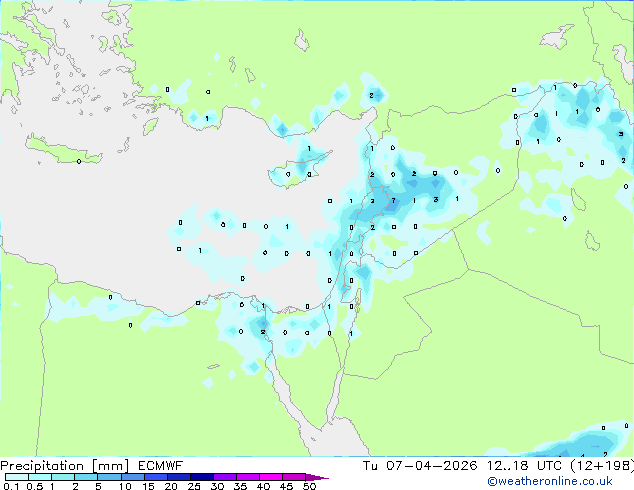The image size is (634, 490).
Task: Click the '7' precipitation value on map
Action: tap(393, 201)
